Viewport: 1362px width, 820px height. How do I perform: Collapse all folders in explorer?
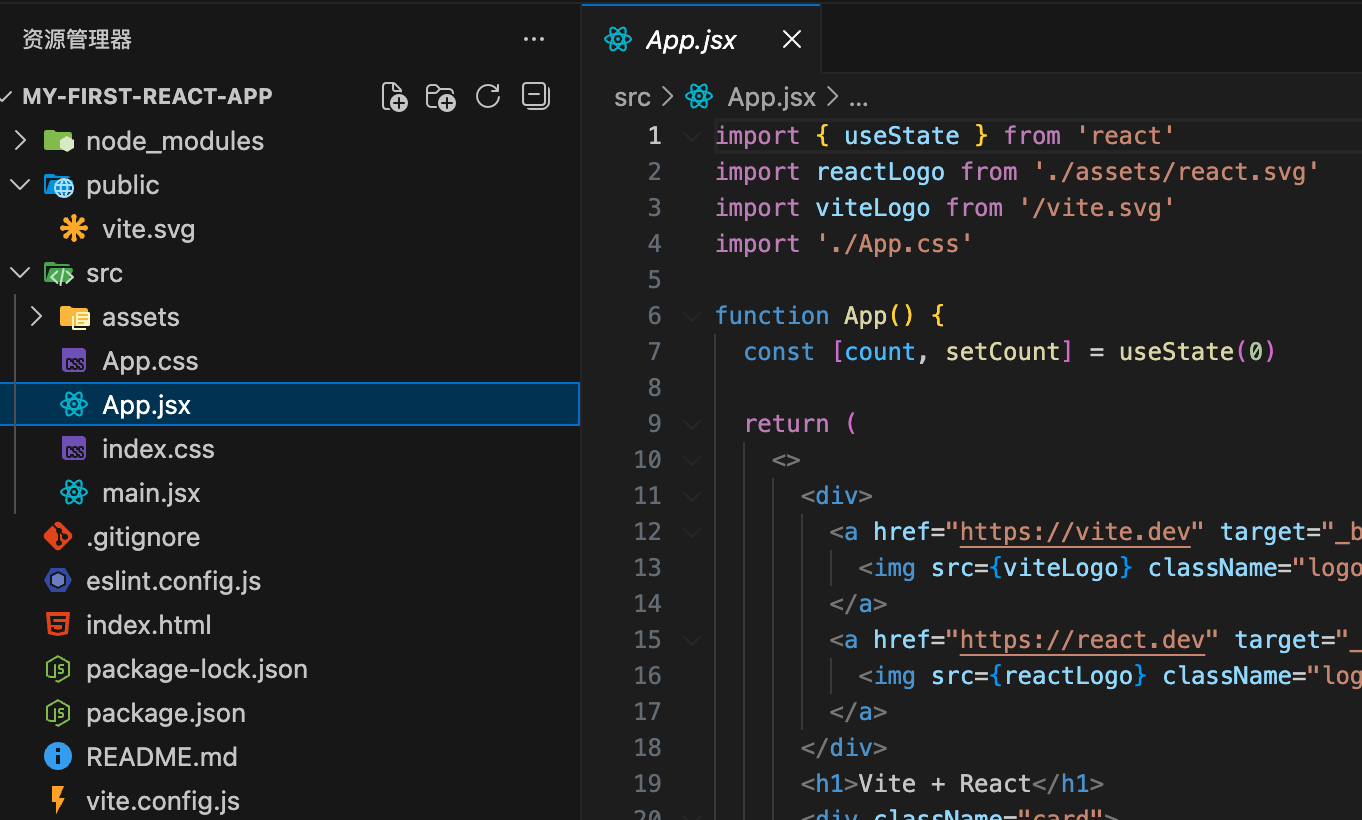point(536,96)
